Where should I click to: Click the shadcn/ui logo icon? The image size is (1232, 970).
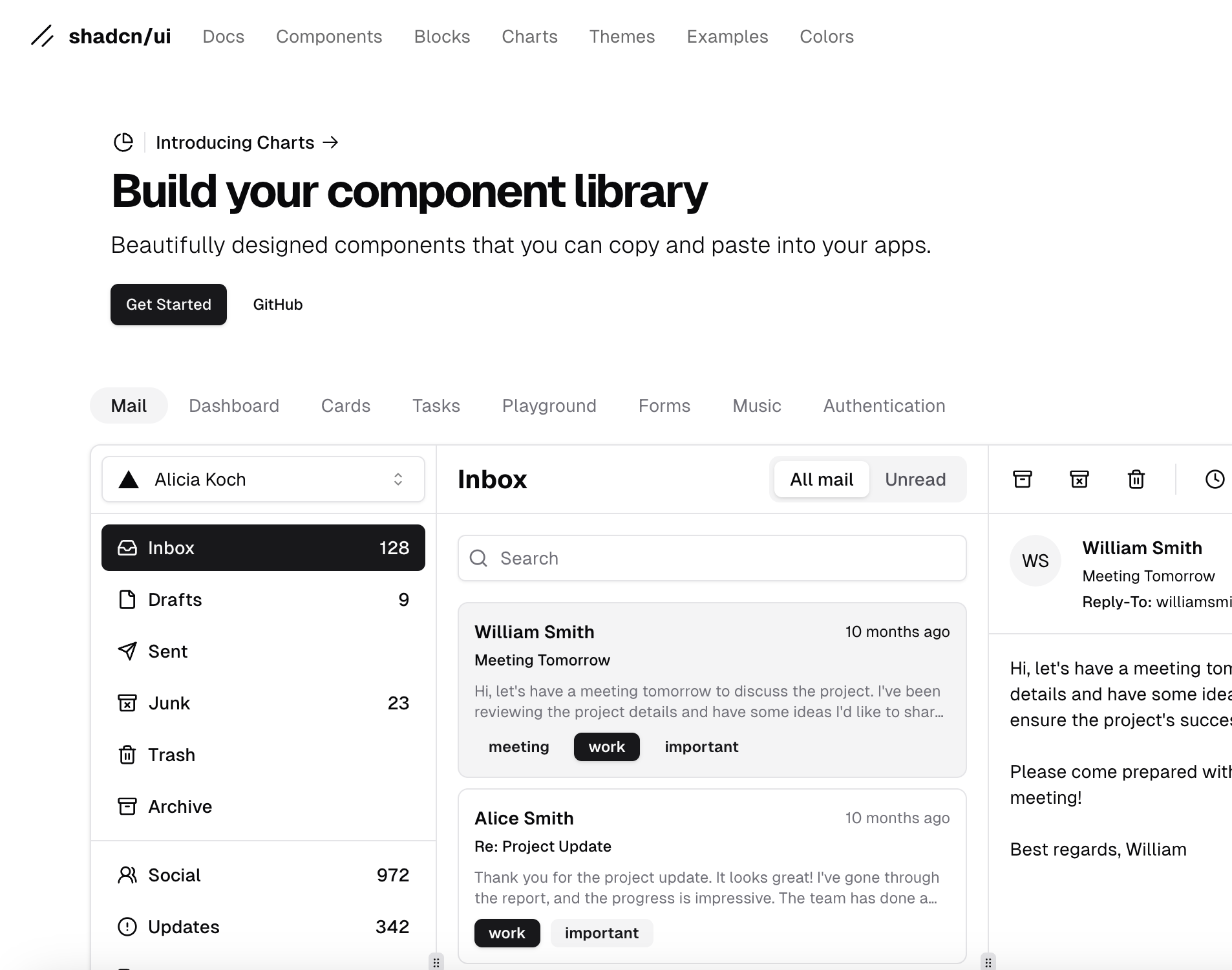[x=43, y=36]
